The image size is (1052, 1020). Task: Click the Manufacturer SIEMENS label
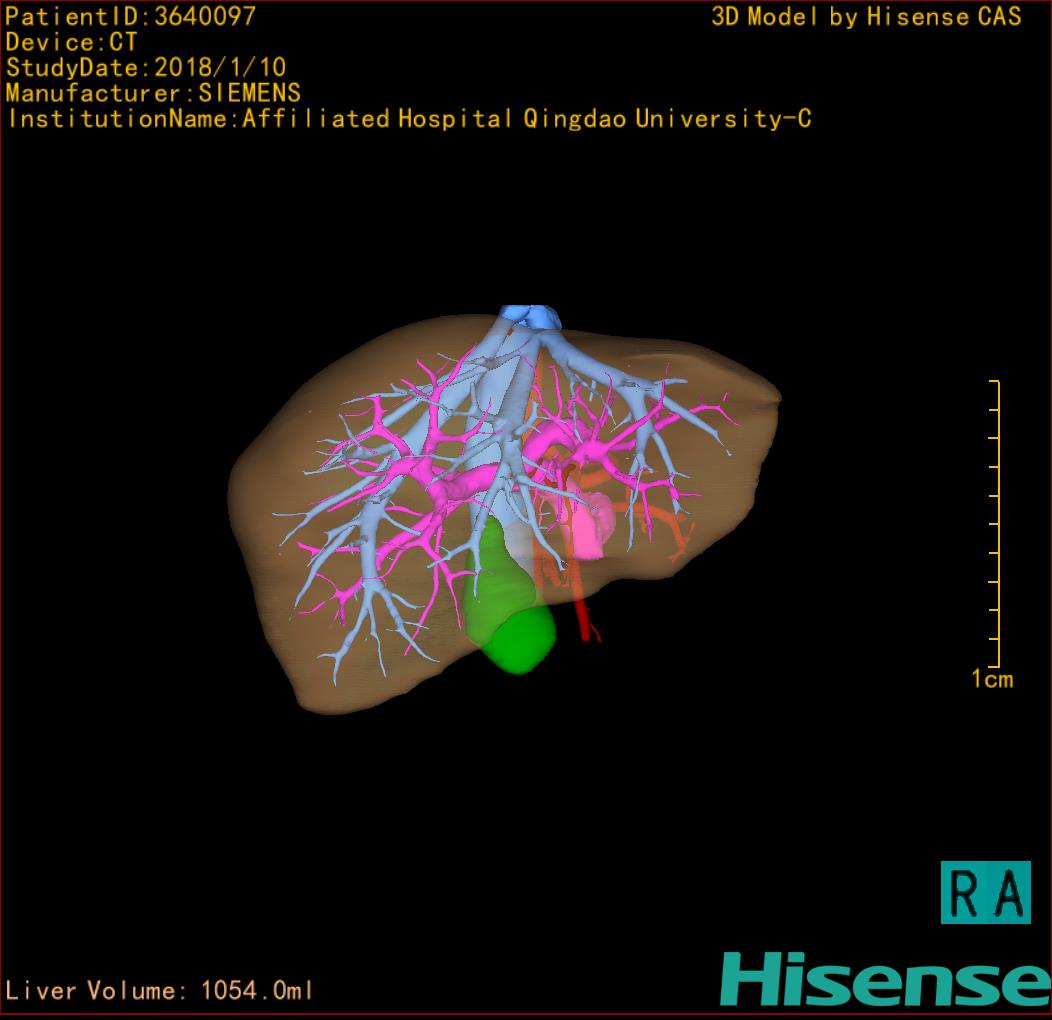[153, 93]
